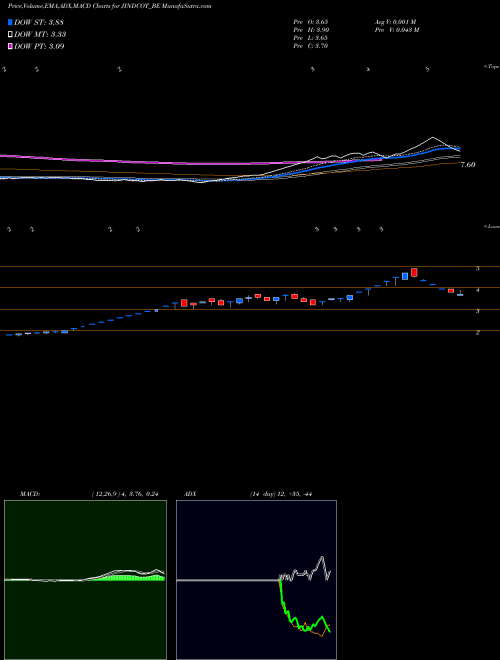500x660 pixels.
Task: Click the 'Pre H: 3.90' high value
Action: click(x=311, y=30)
